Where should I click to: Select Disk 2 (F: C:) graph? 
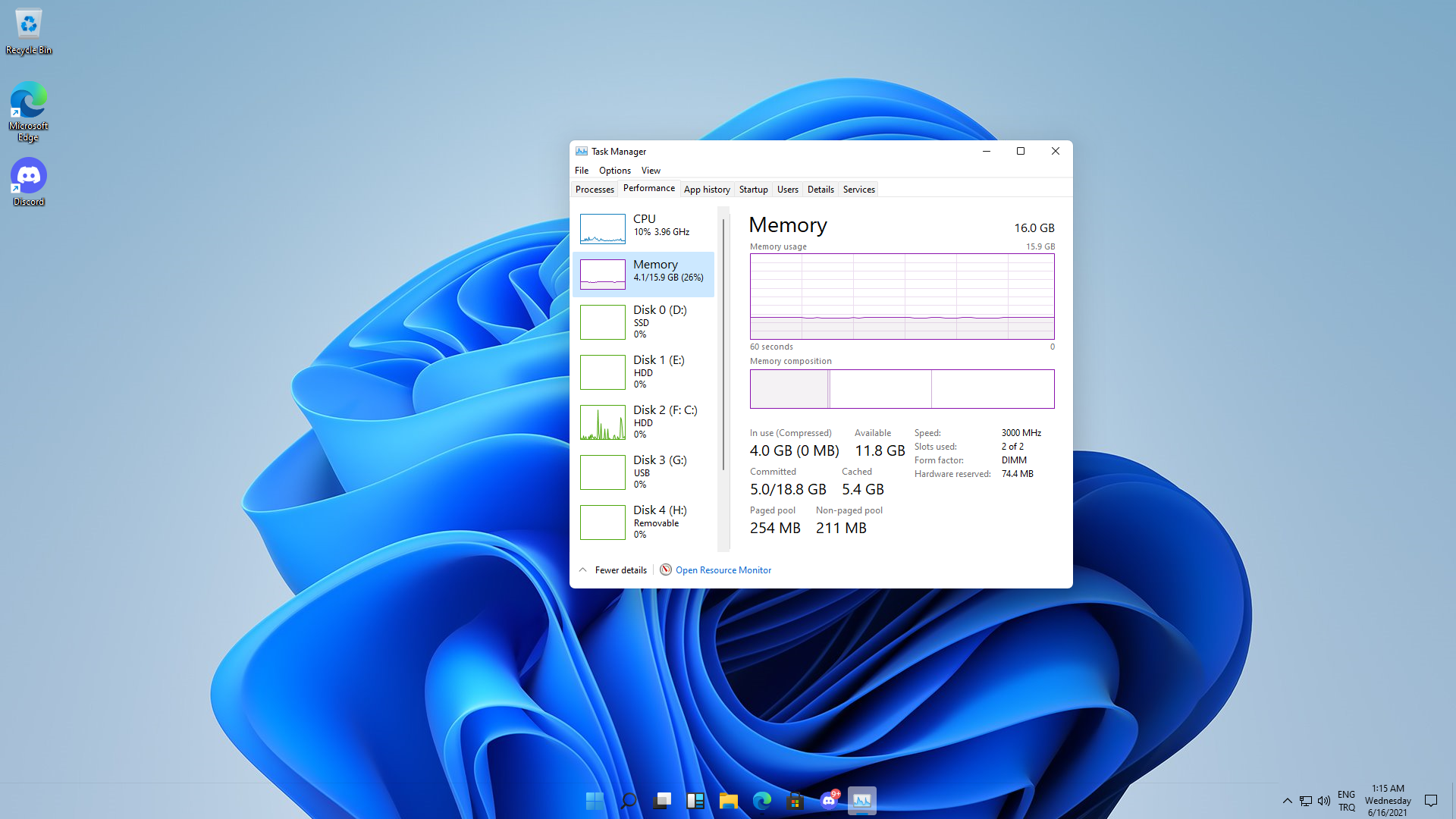pyautogui.click(x=603, y=422)
